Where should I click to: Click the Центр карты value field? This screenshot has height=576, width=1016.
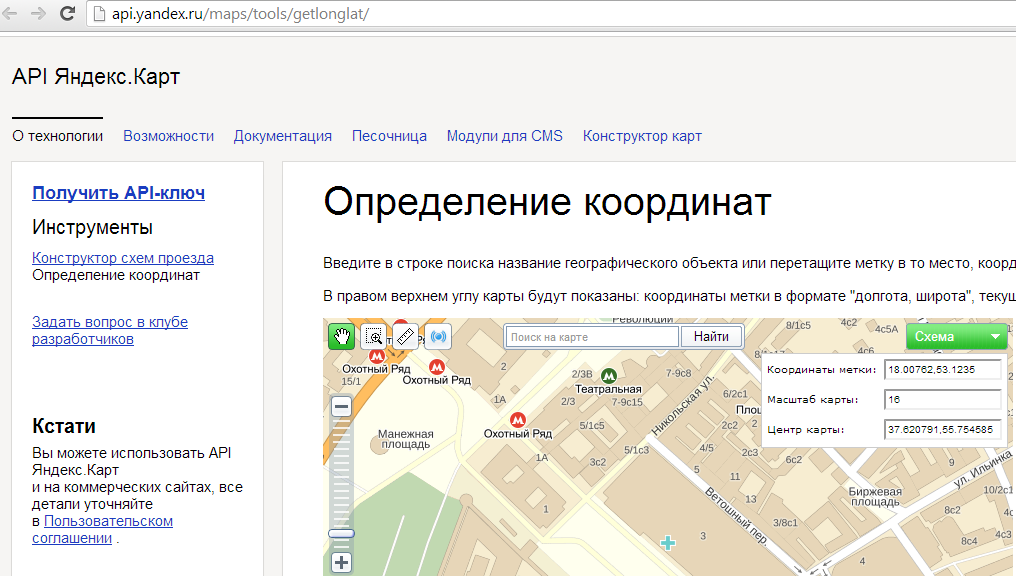click(942, 429)
